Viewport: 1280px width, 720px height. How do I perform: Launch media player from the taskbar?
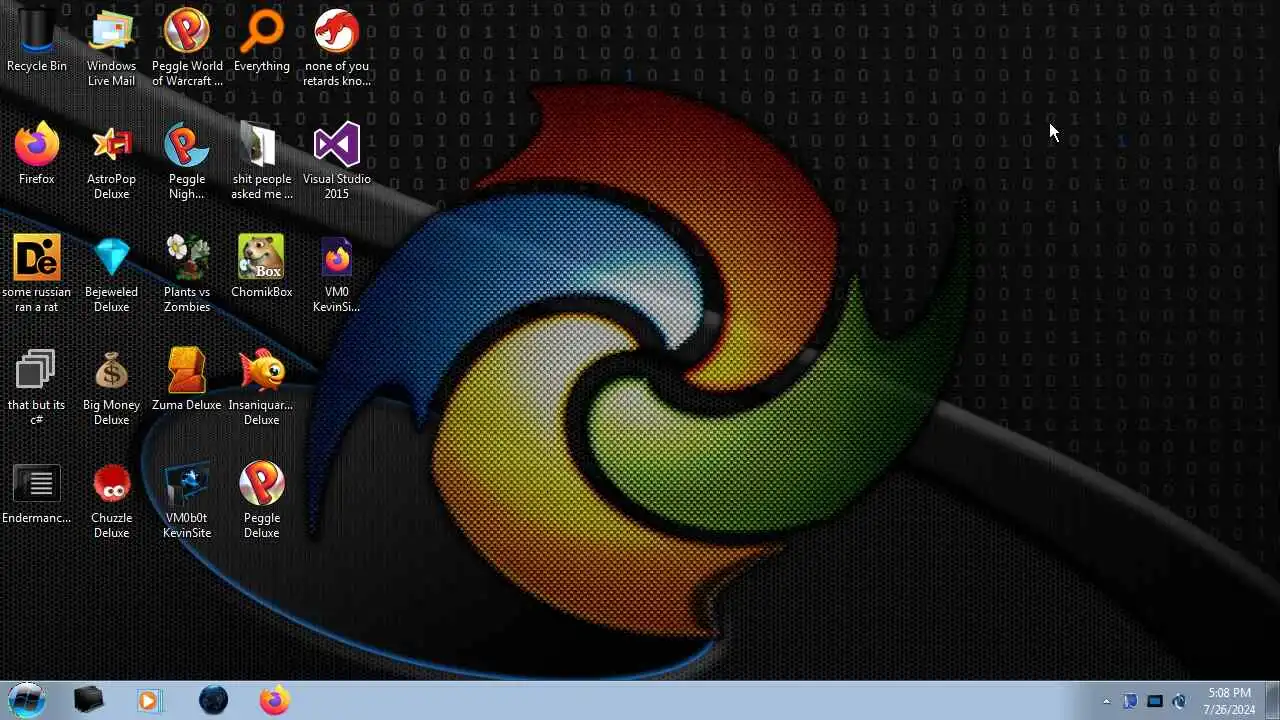click(149, 700)
